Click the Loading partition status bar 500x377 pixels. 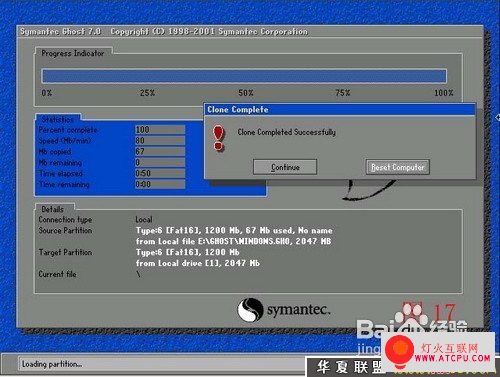tap(163, 364)
